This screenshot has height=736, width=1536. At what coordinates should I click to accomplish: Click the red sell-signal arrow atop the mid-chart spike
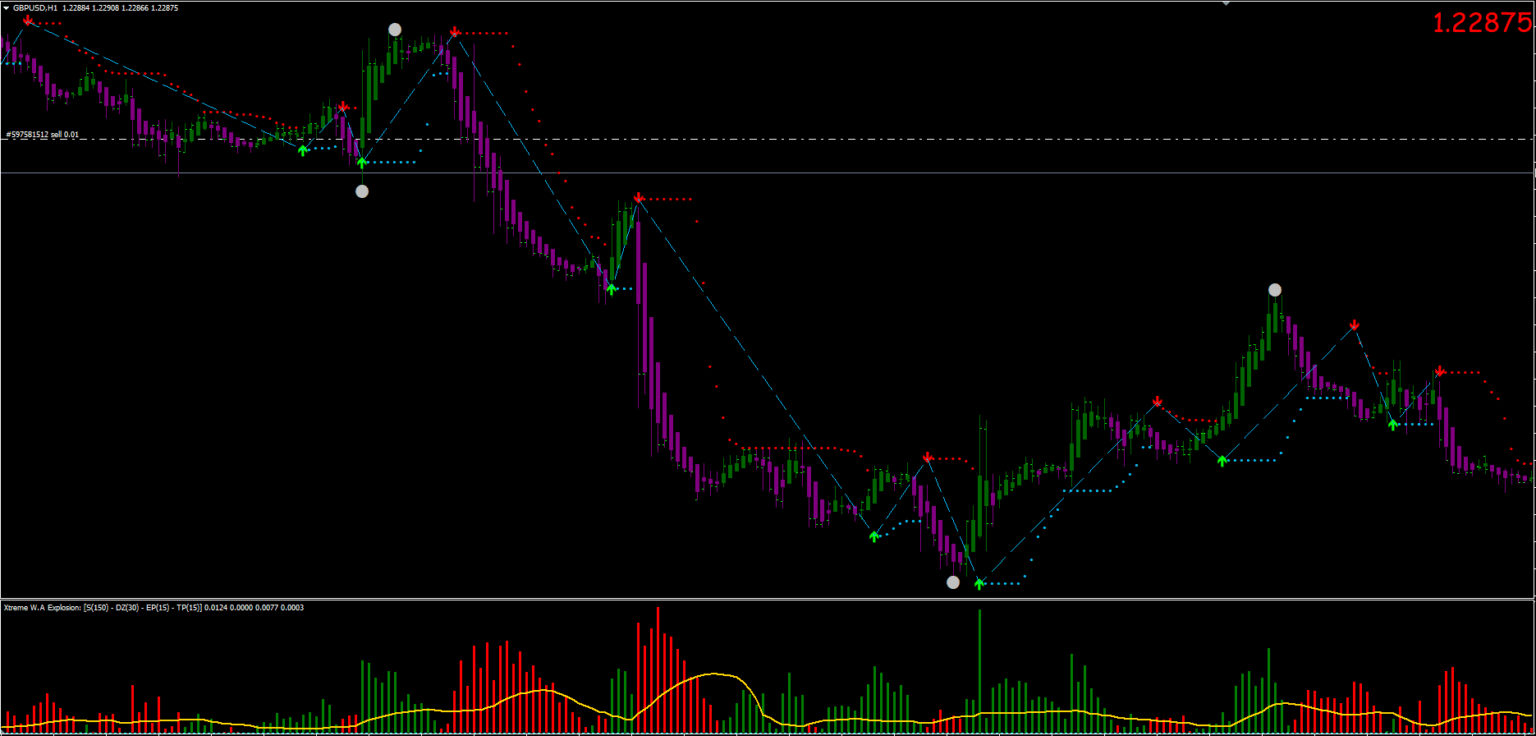[638, 199]
